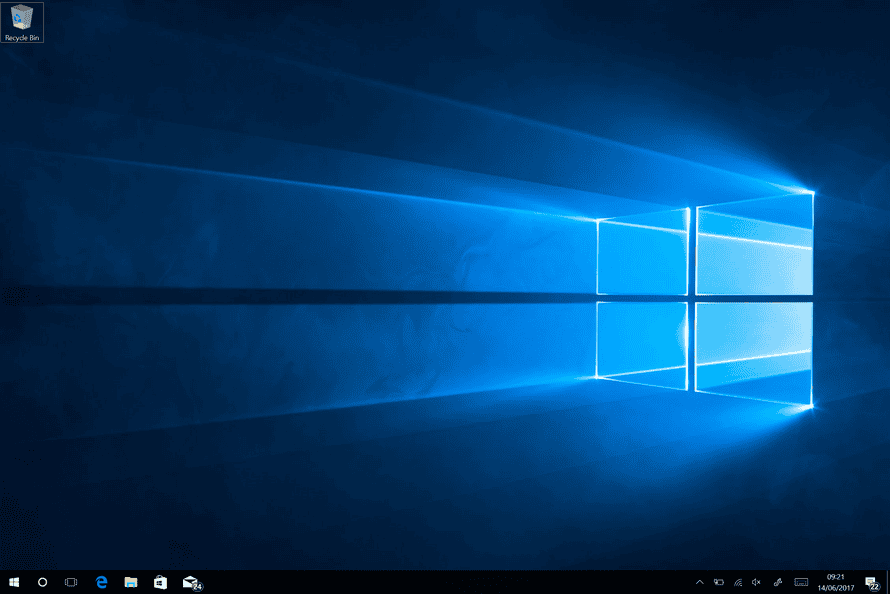Click the battery status icon

[718, 581]
